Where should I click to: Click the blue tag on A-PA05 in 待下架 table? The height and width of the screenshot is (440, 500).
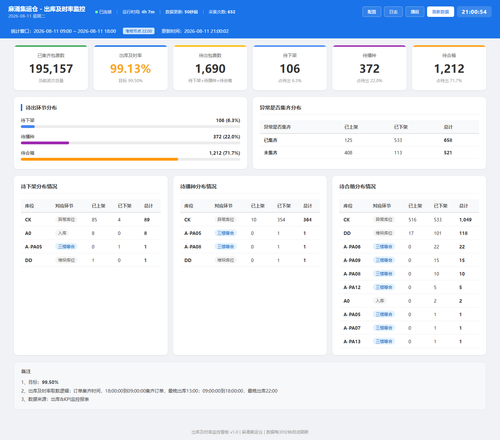tap(66, 247)
